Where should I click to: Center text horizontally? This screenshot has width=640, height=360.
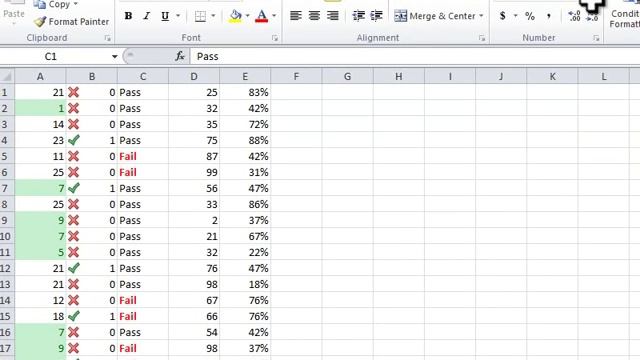coord(314,16)
